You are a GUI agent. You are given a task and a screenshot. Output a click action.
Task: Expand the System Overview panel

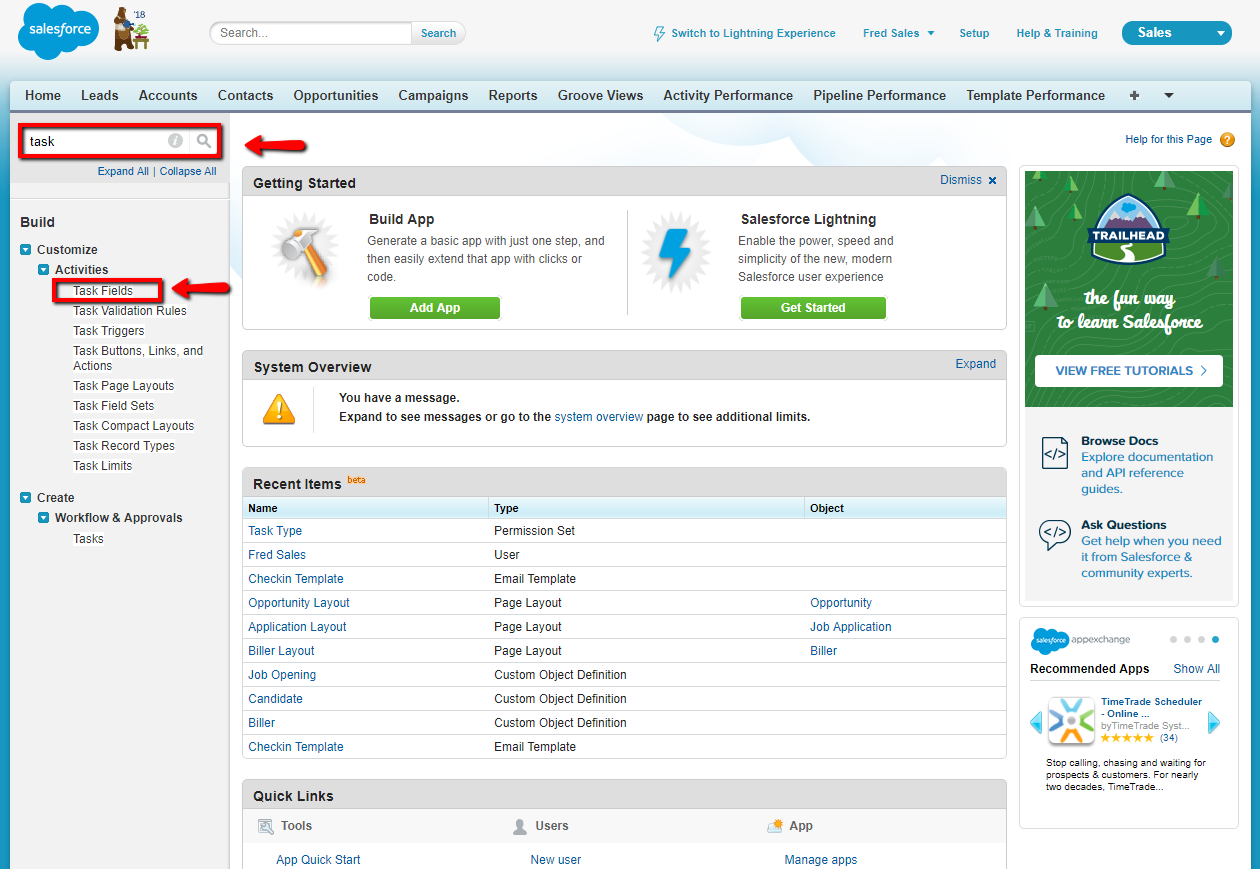pyautogui.click(x=975, y=364)
